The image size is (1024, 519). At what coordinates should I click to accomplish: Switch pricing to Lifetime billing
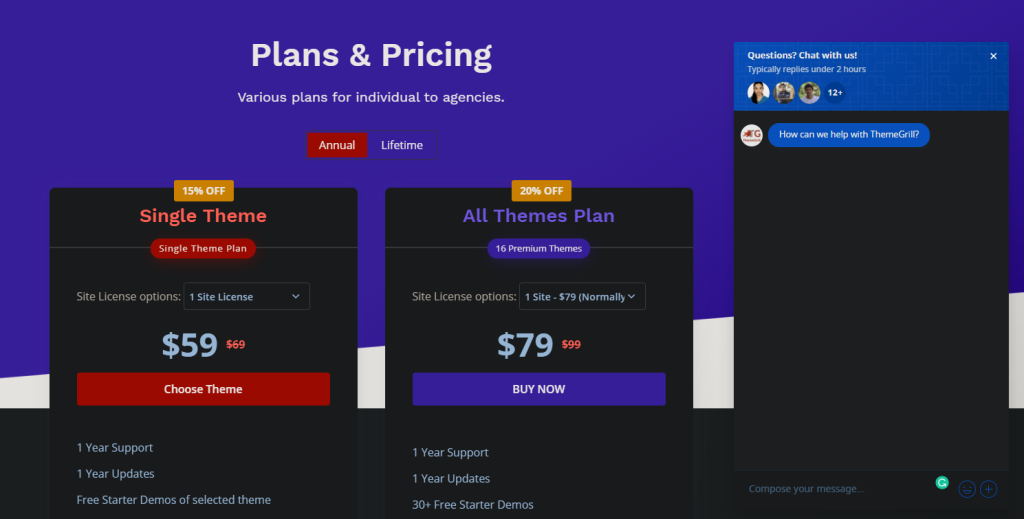402,145
